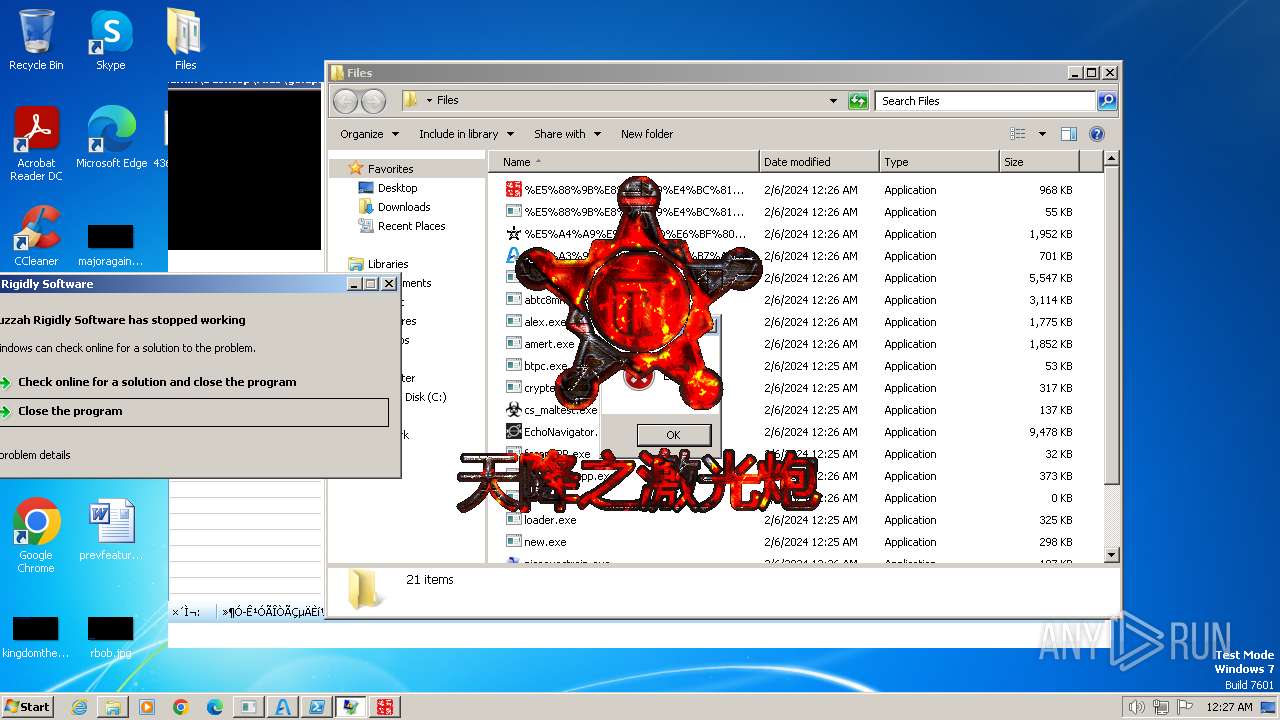This screenshot has width=1280, height=720.
Task: Choose Check online for a solution option
Action: pyautogui.click(x=157, y=382)
